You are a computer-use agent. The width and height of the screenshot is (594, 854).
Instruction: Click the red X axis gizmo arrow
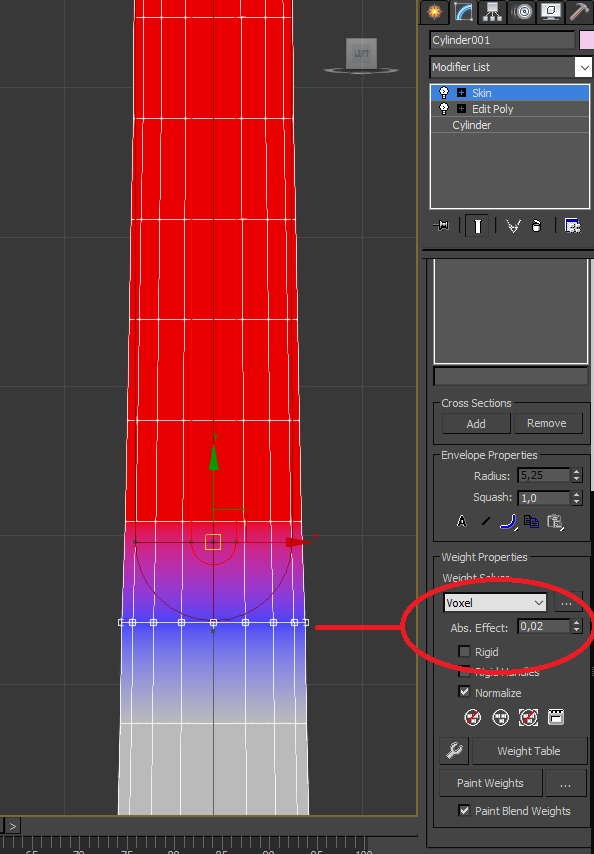[297, 542]
